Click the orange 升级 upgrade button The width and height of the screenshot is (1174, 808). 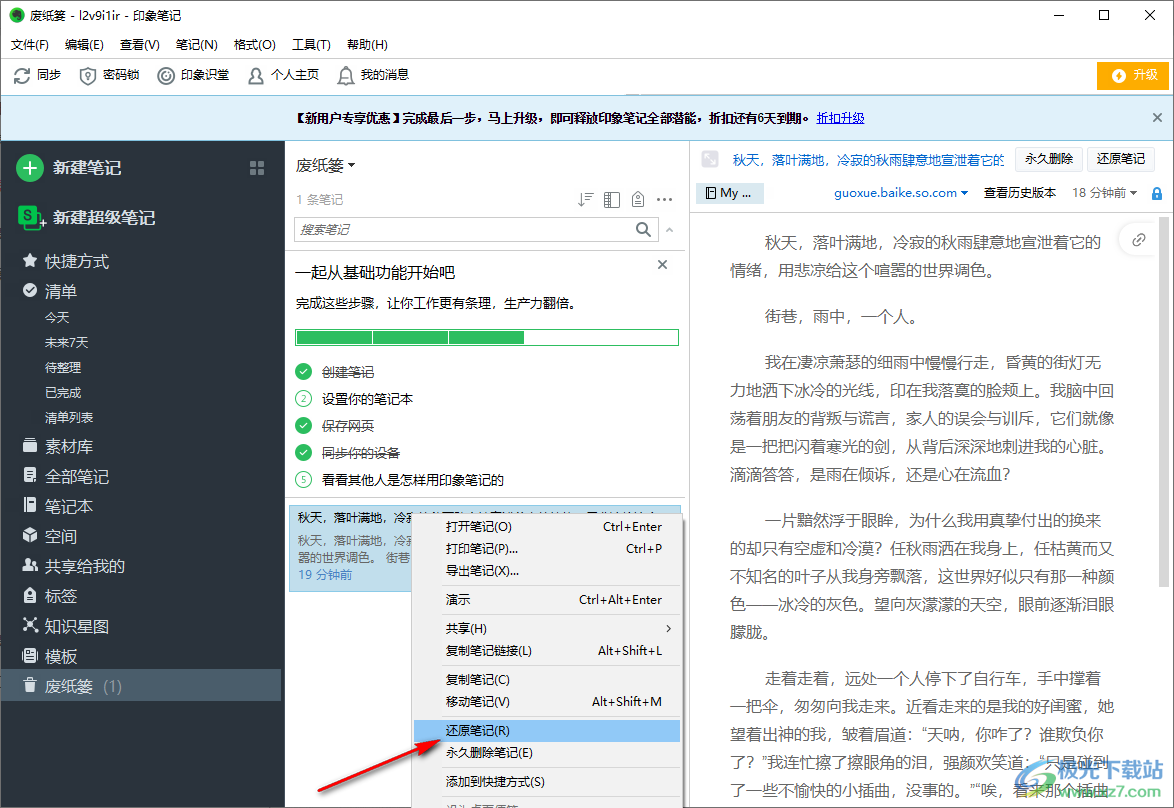pyautogui.click(x=1132, y=75)
